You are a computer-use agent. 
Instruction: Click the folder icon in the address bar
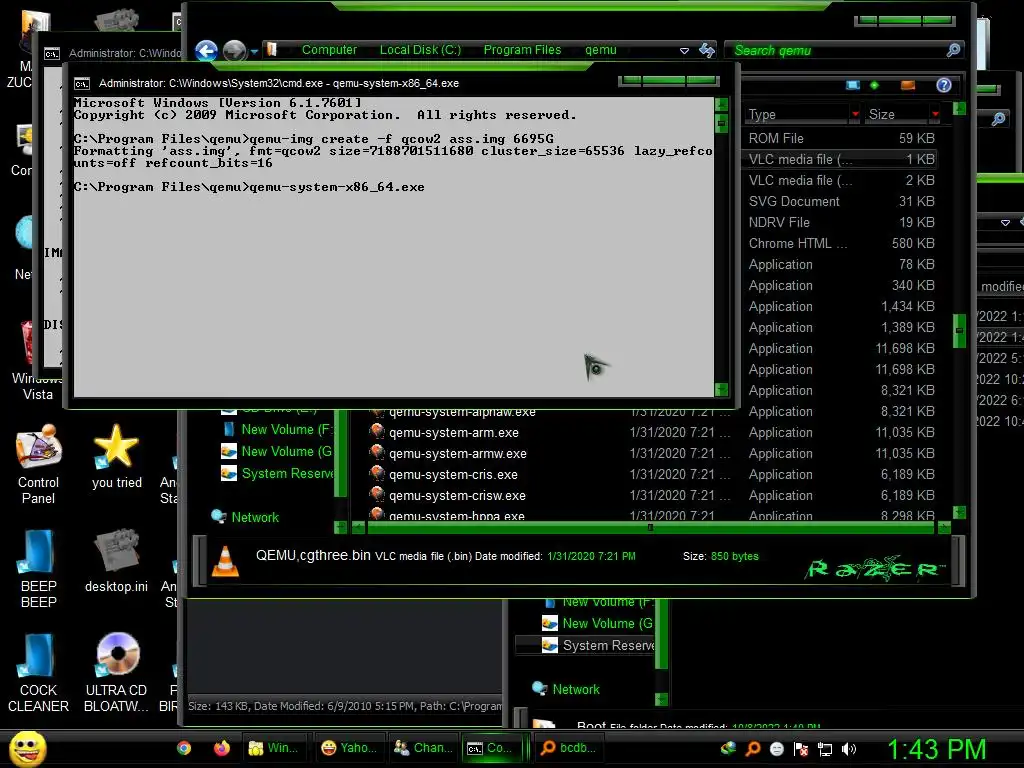click(272, 50)
